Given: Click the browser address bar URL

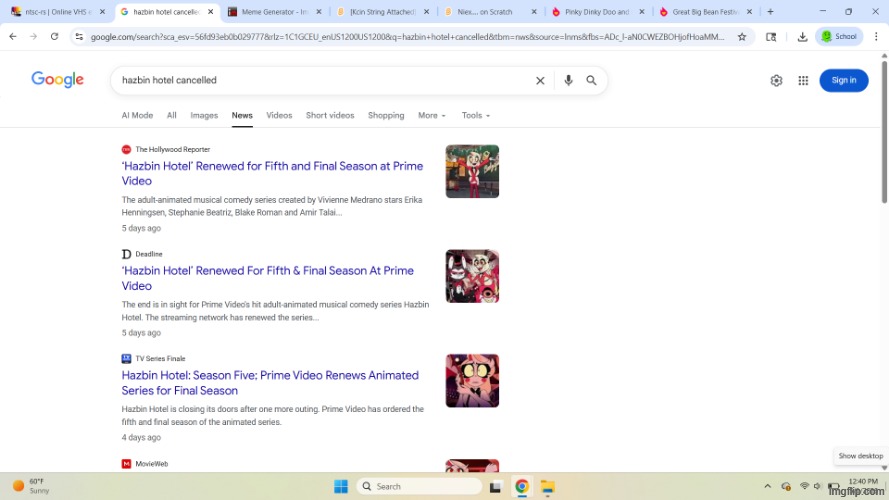Looking at the screenshot, I should pyautogui.click(x=407, y=37).
